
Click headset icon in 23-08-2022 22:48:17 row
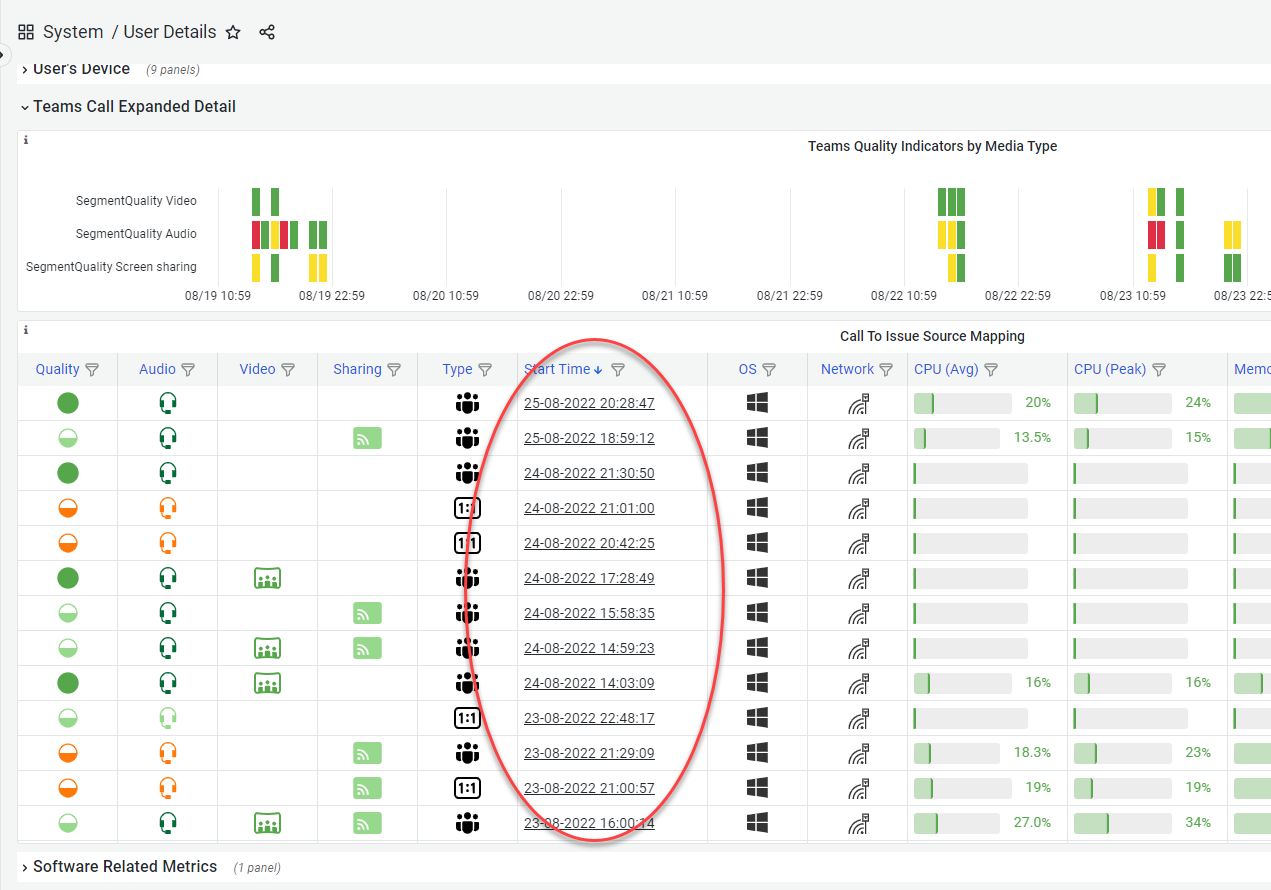point(168,718)
